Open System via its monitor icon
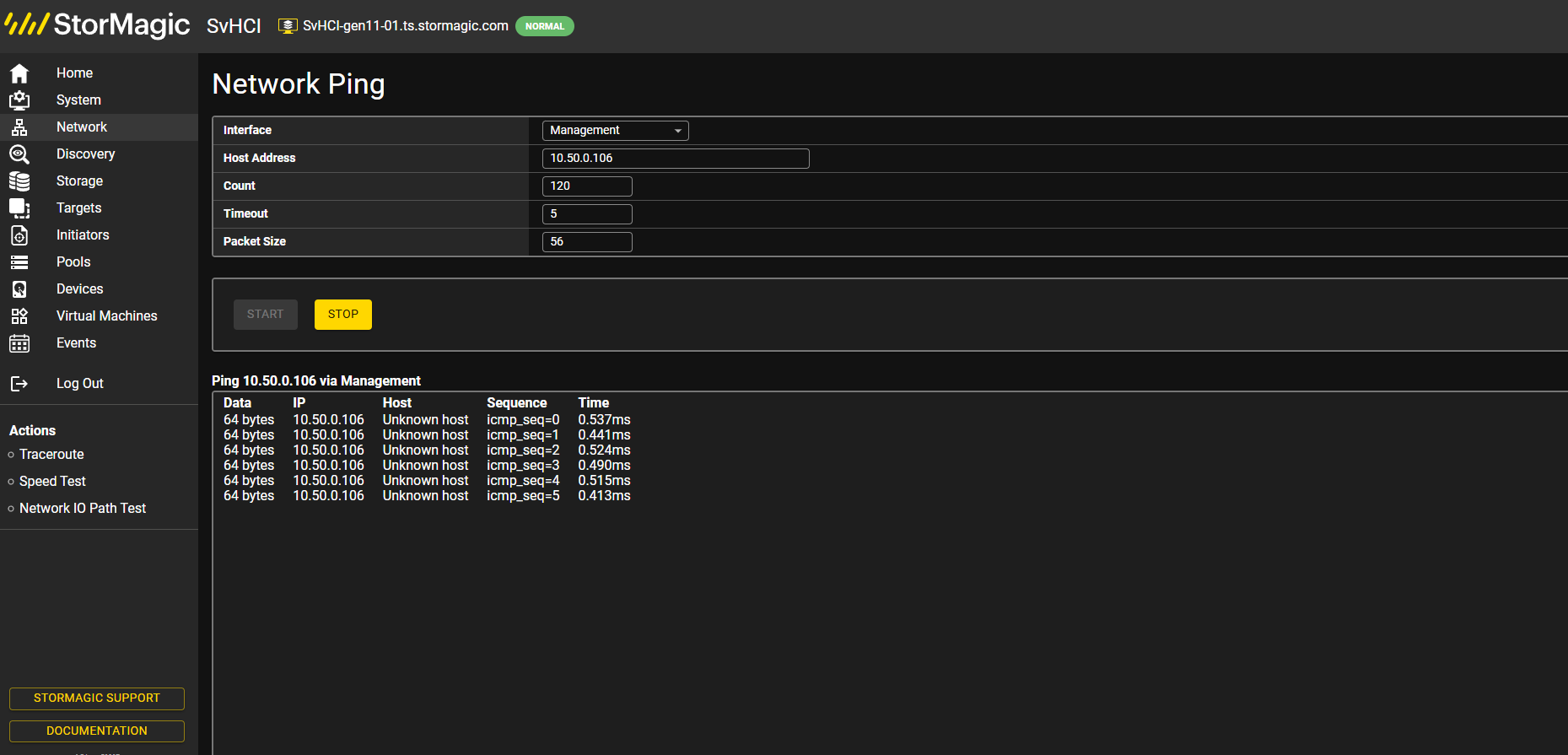 19,100
